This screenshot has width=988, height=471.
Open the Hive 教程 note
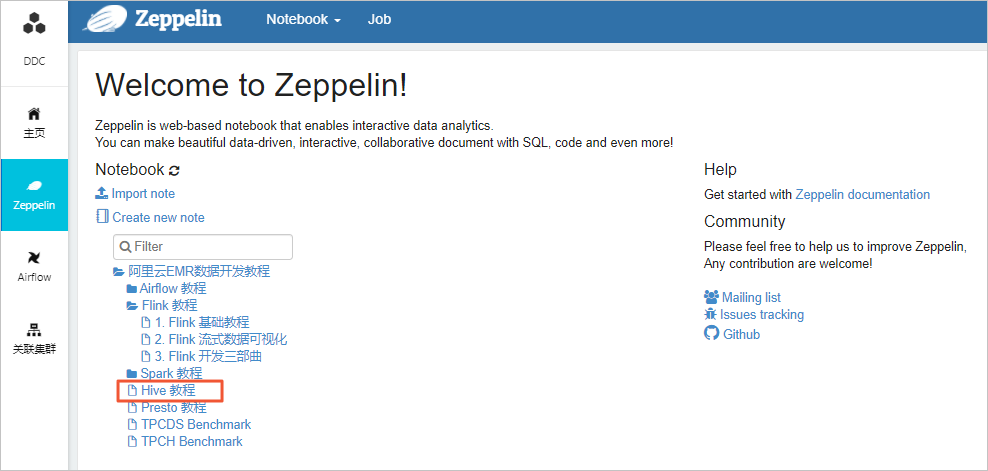168,391
